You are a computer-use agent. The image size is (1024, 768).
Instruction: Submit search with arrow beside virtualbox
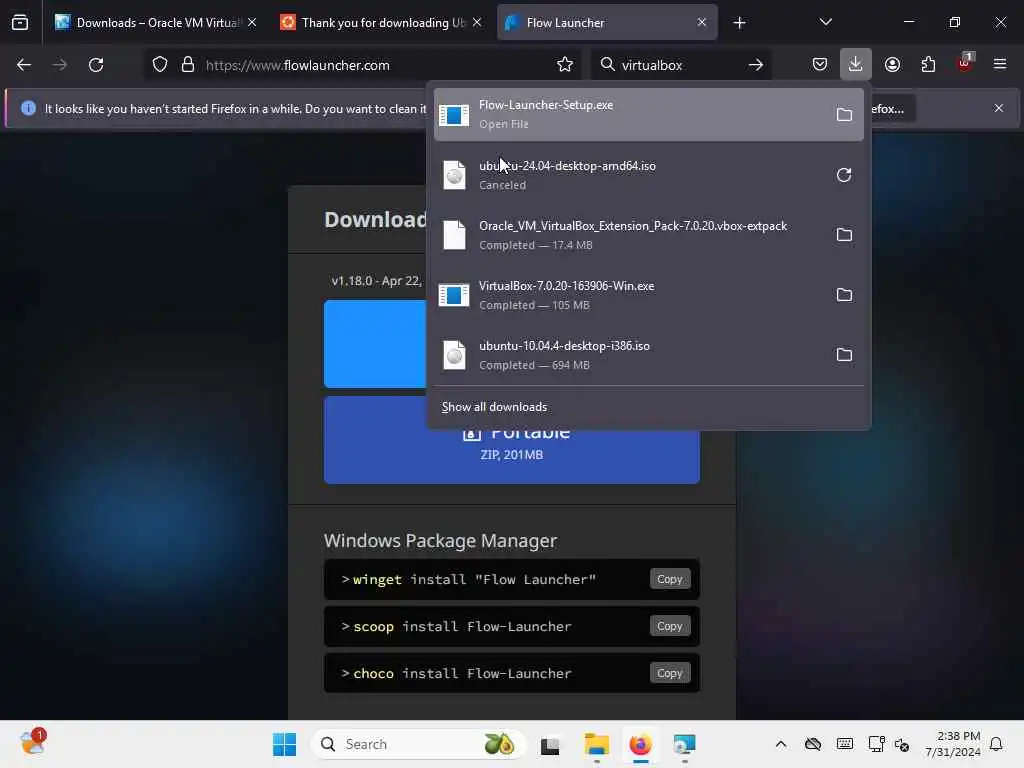coord(756,65)
